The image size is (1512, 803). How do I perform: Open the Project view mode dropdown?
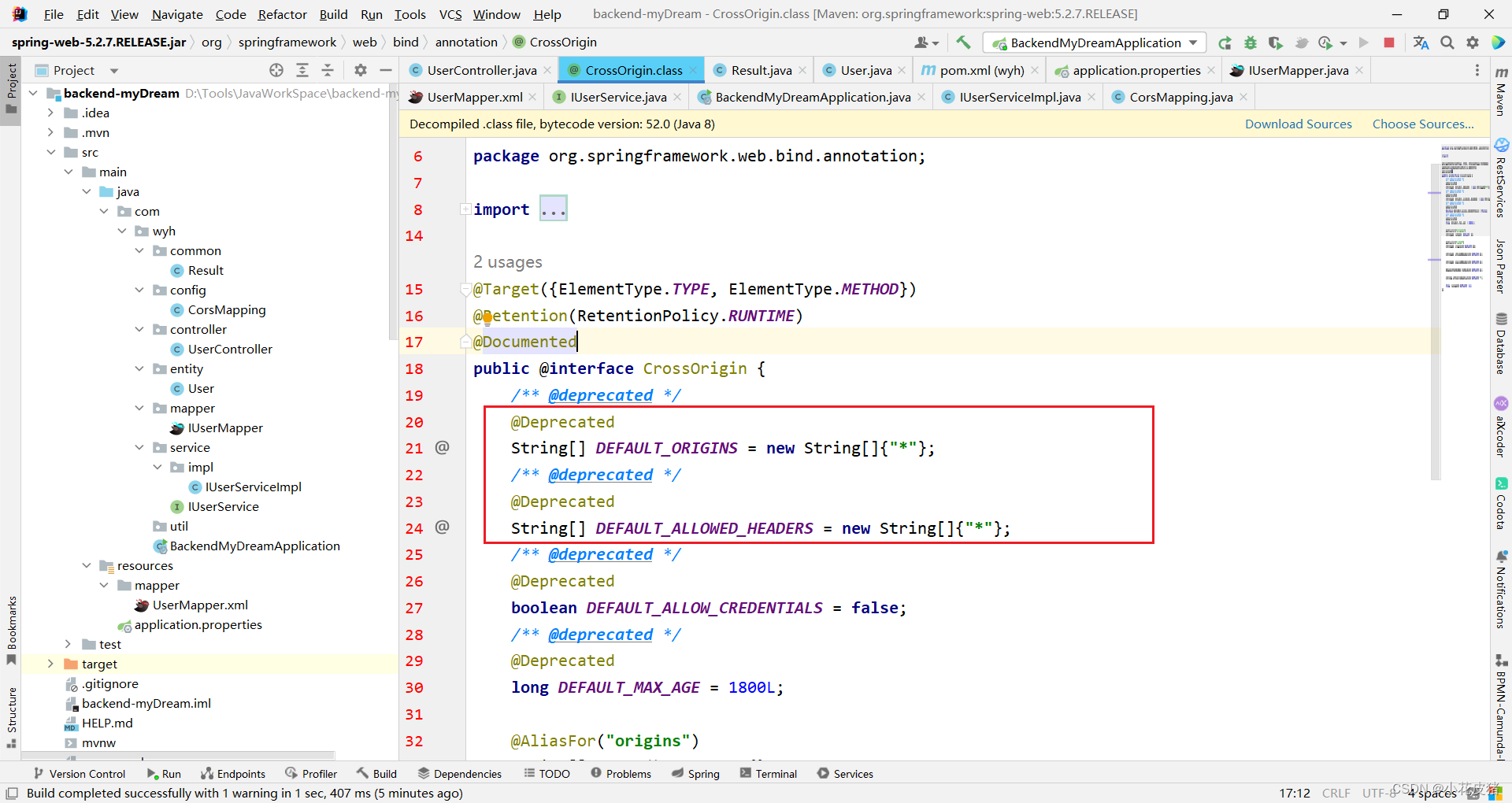point(114,71)
